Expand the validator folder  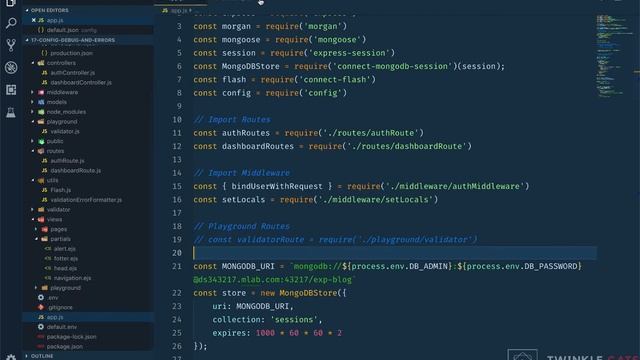(x=33, y=209)
